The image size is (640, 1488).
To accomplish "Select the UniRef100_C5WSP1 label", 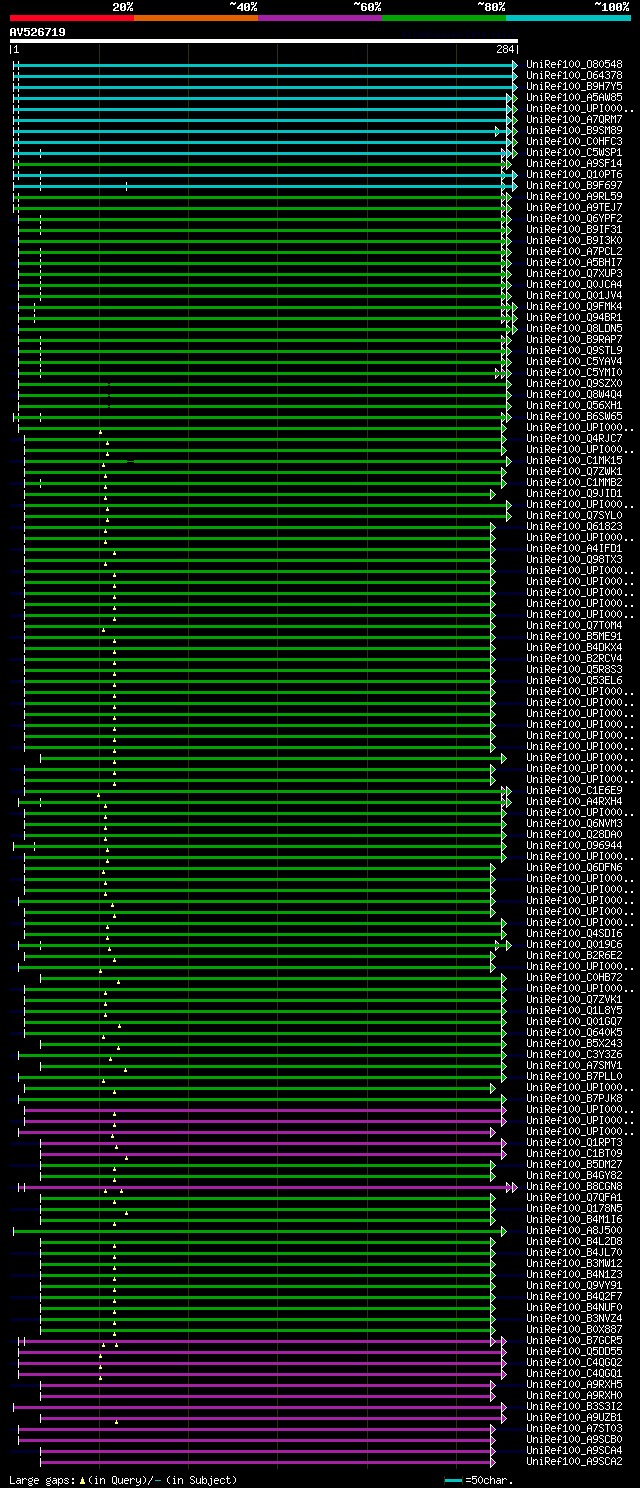I will (x=574, y=153).
